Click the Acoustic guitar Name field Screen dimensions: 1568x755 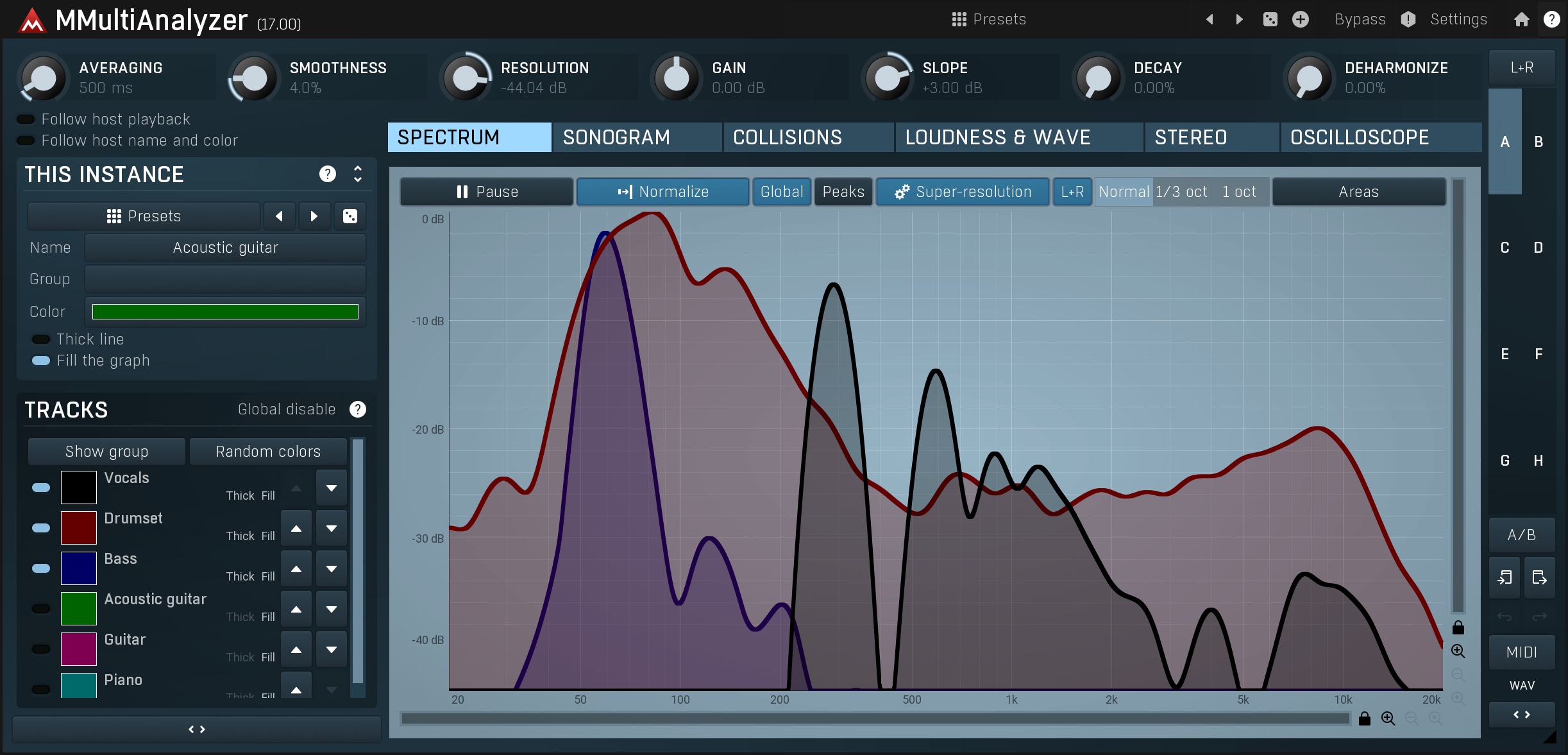[x=225, y=248]
